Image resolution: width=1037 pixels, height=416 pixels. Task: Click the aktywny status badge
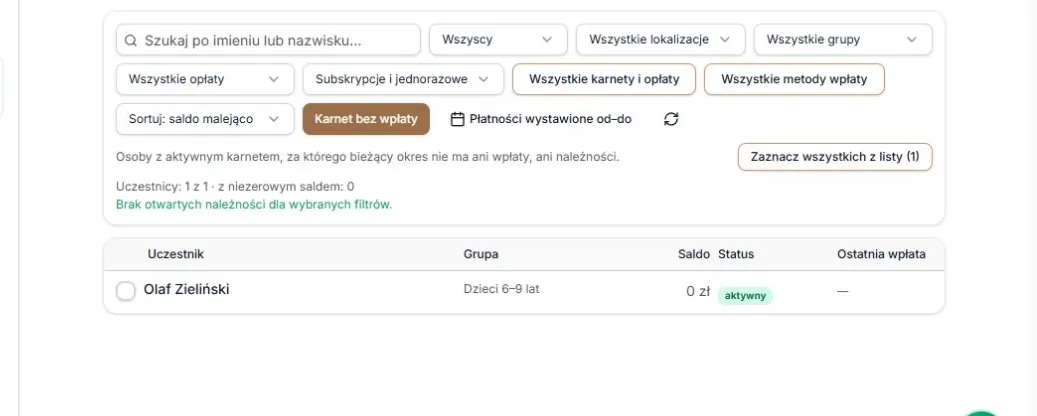(x=745, y=296)
